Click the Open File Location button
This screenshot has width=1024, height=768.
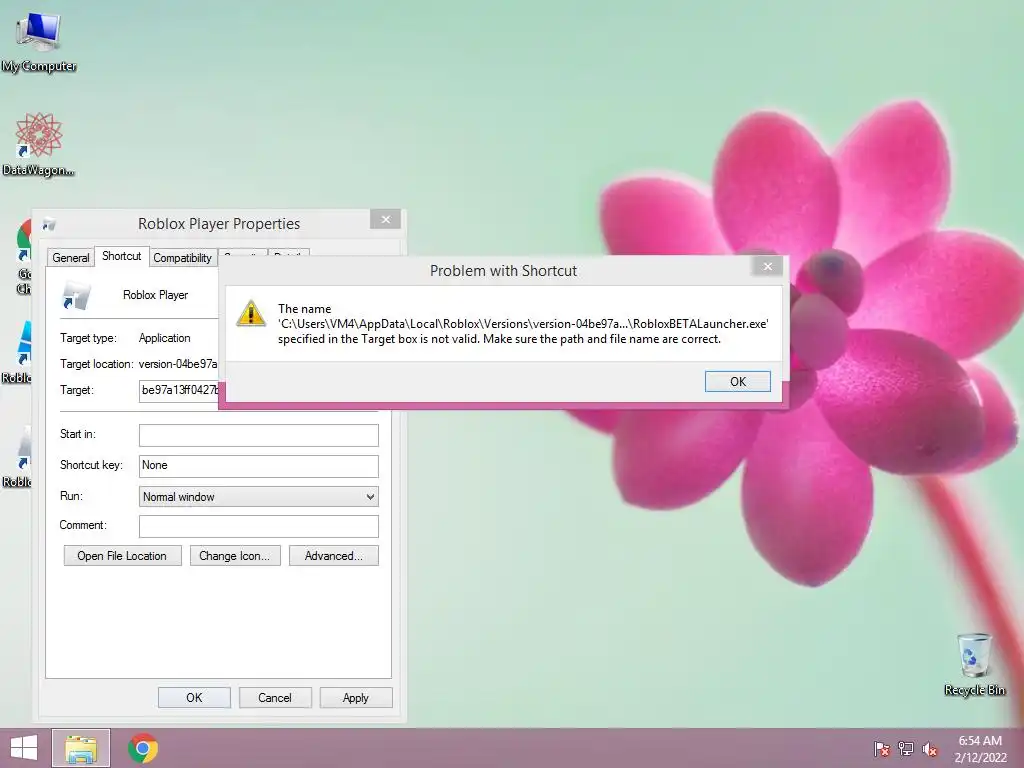[122, 556]
